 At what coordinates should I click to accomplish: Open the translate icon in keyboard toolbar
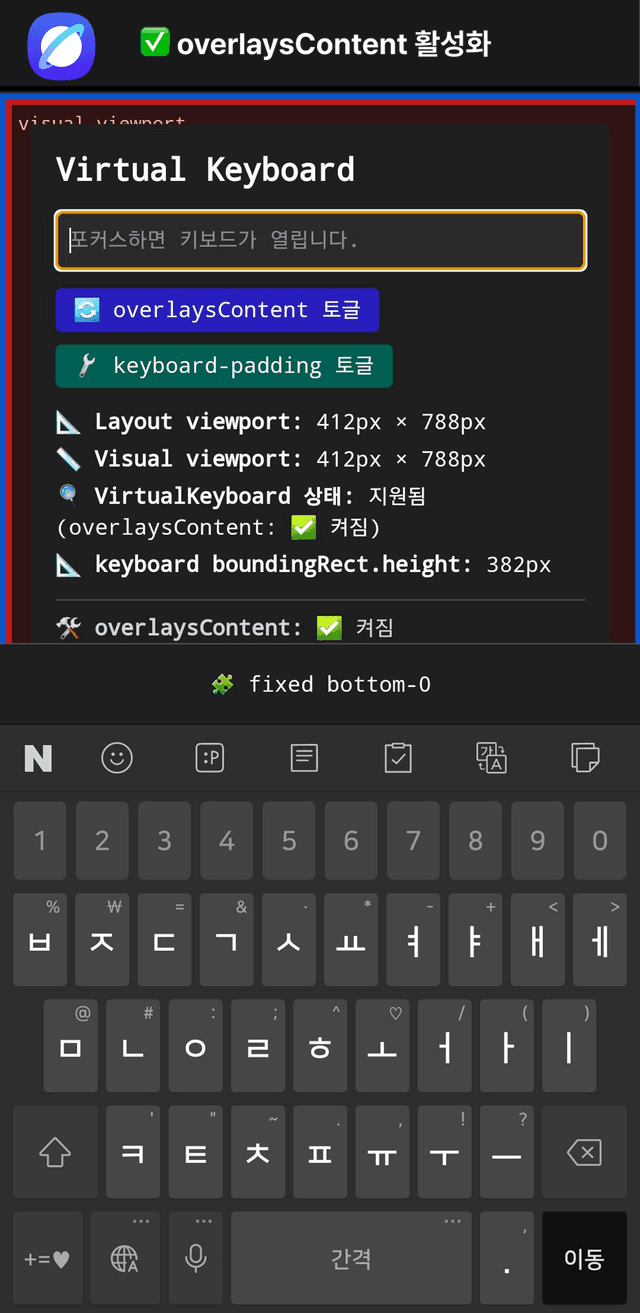click(491, 758)
